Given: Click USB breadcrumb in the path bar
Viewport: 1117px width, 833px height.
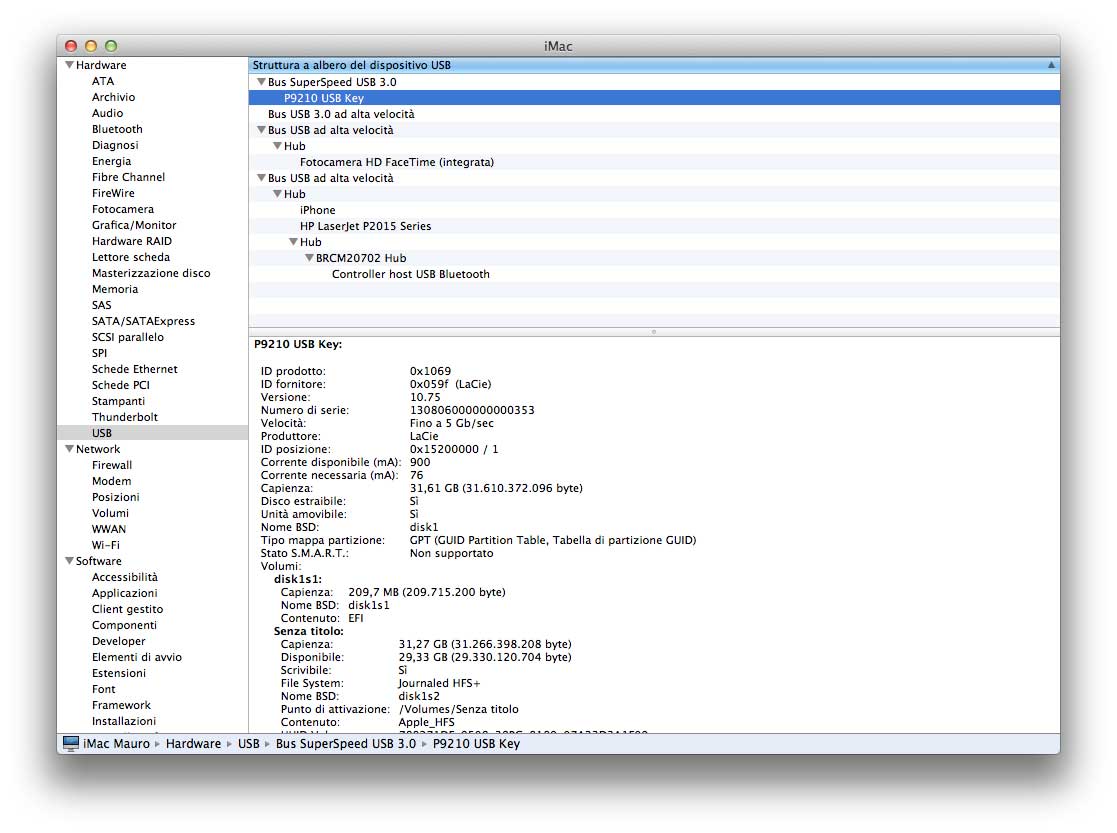Looking at the screenshot, I should [248, 743].
